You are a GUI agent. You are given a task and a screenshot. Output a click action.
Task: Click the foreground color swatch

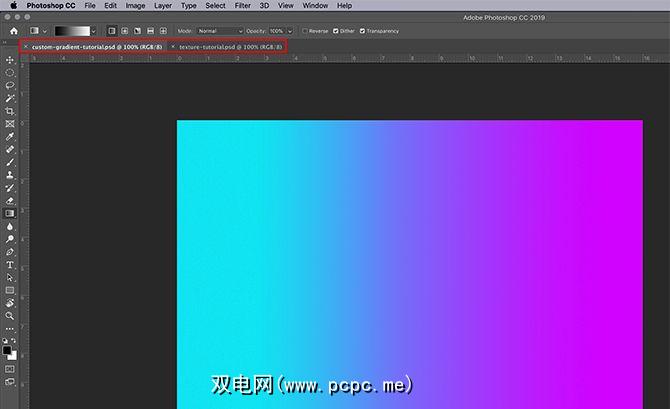8,349
